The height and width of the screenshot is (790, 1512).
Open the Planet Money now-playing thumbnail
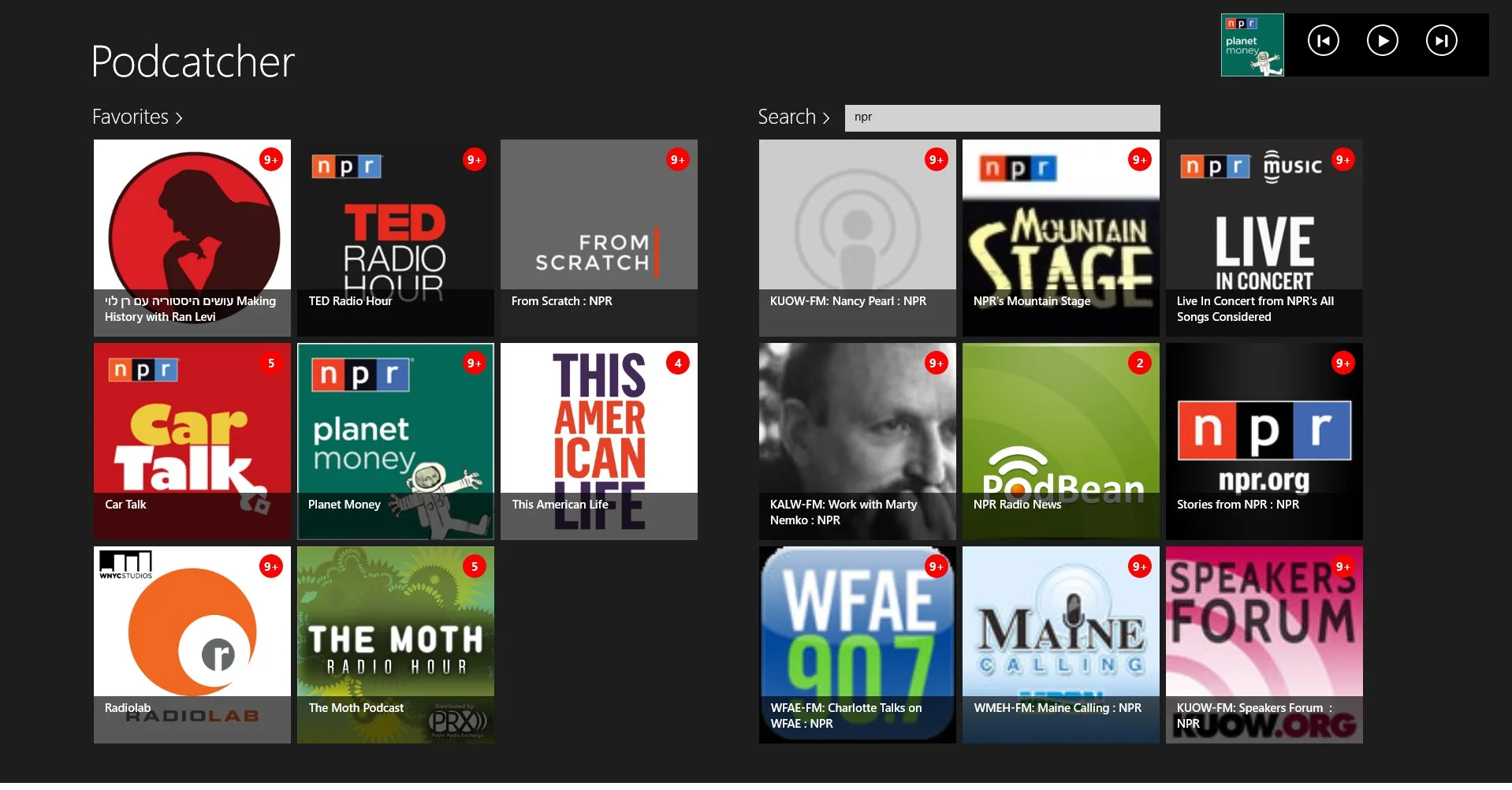click(x=1252, y=45)
